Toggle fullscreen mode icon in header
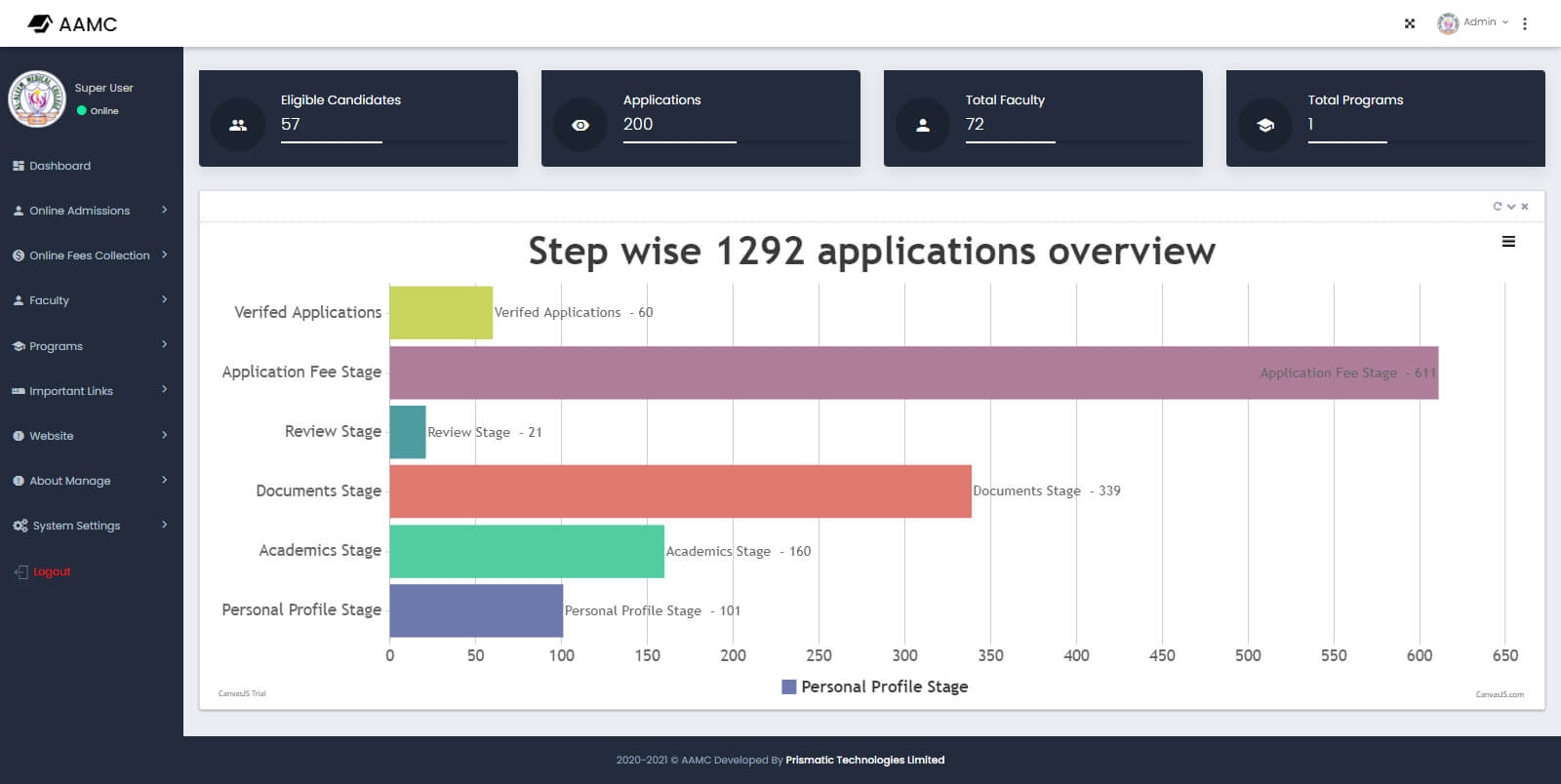 [x=1409, y=23]
